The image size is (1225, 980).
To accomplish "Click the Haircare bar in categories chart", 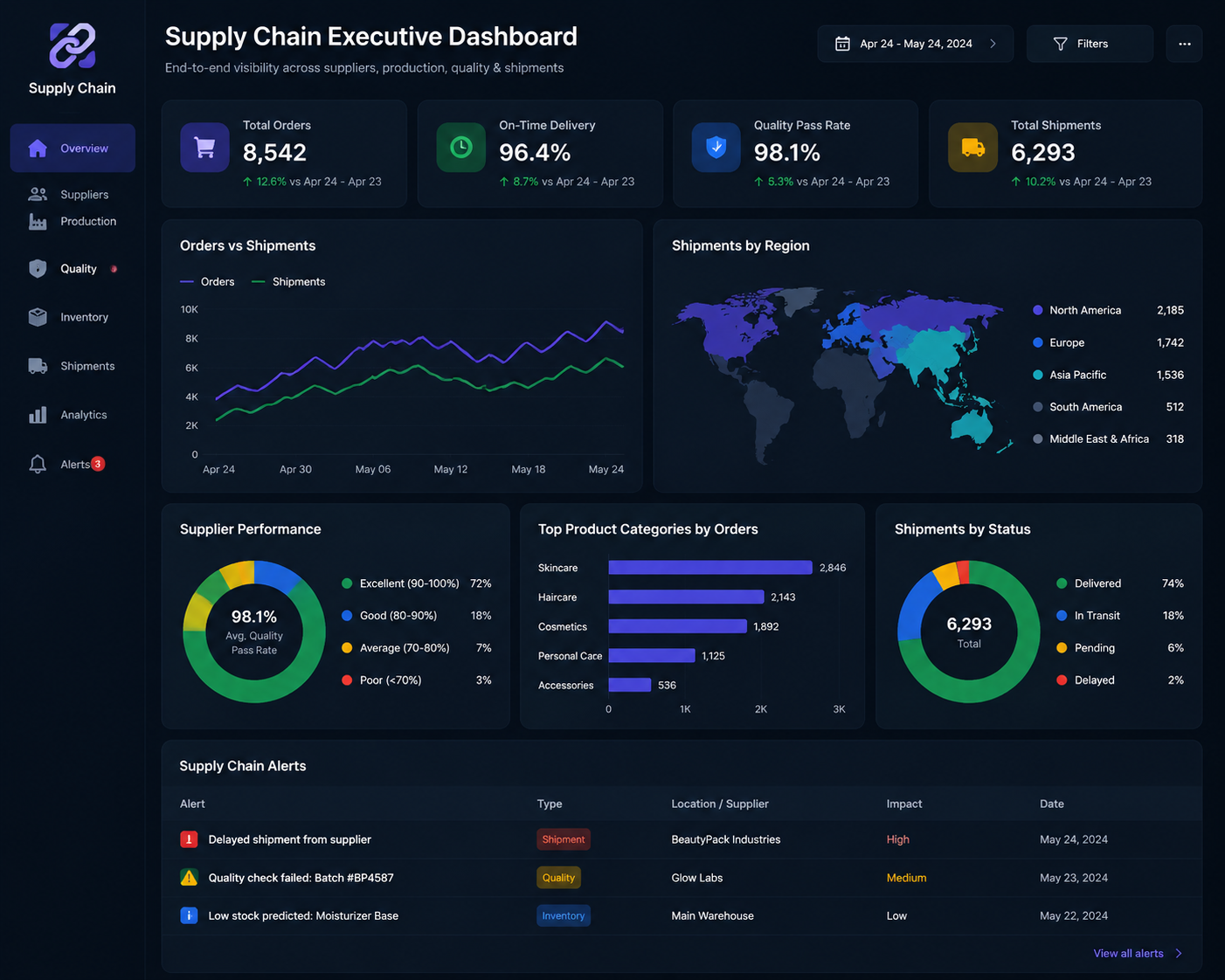I will (686, 597).
